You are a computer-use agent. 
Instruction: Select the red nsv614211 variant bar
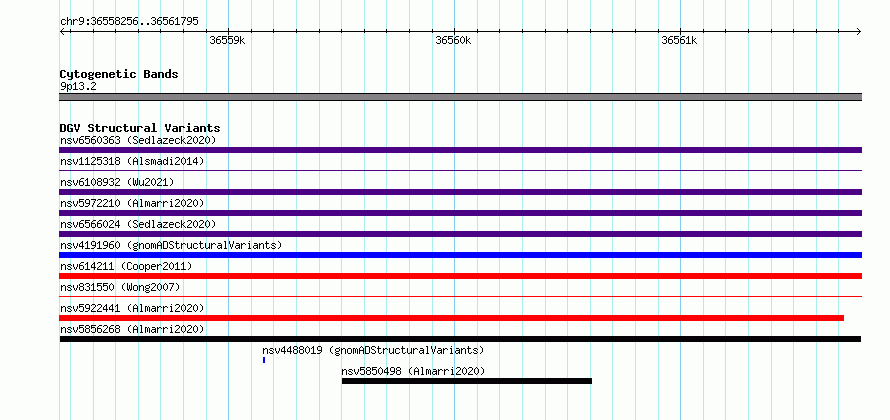(x=460, y=276)
